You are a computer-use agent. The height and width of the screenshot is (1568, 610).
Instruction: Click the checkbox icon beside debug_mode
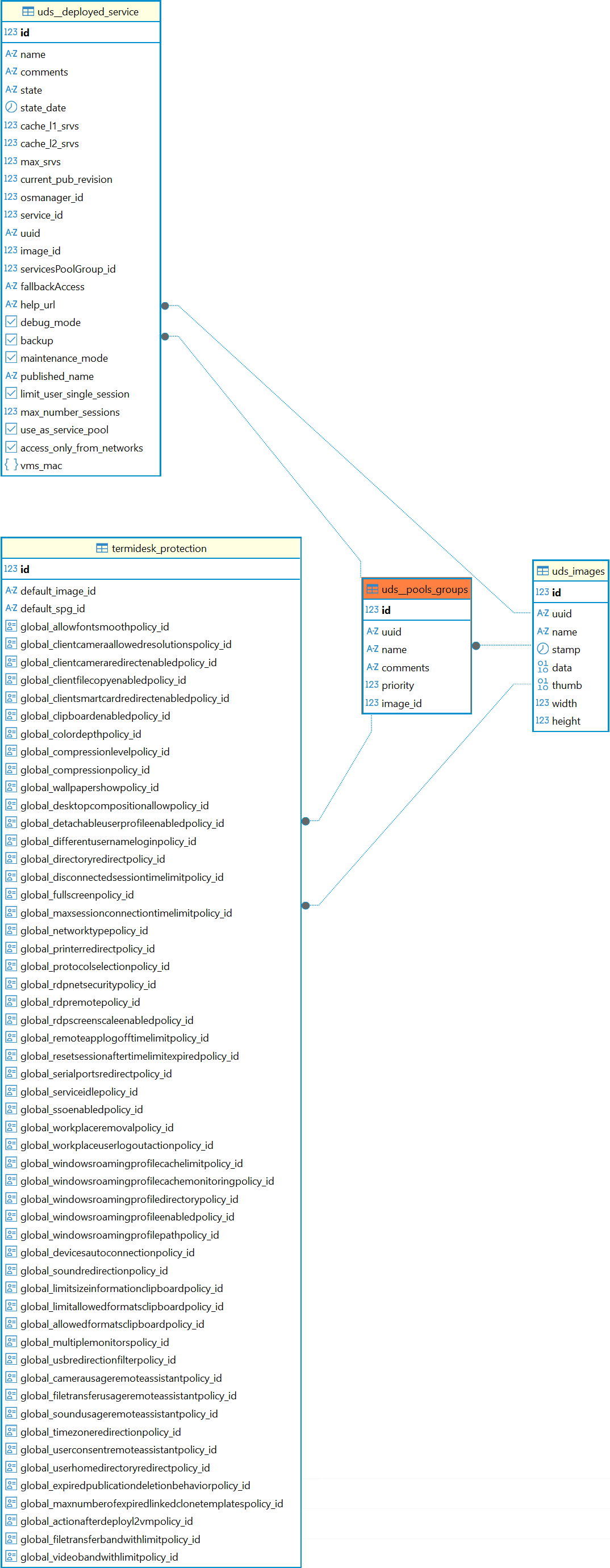(x=11, y=322)
